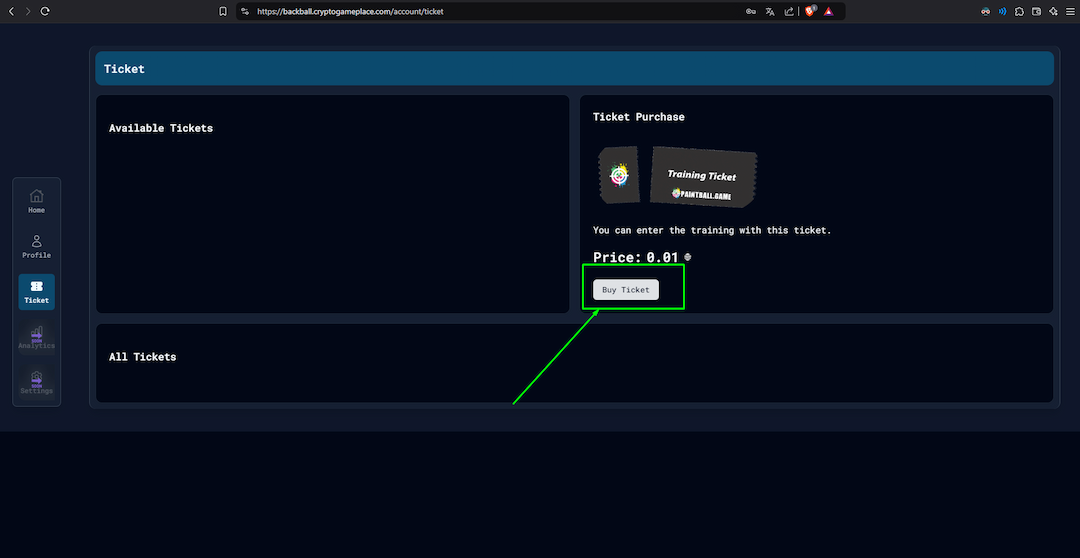Open the browser main menu
This screenshot has width=1080, height=558.
(x=1068, y=11)
